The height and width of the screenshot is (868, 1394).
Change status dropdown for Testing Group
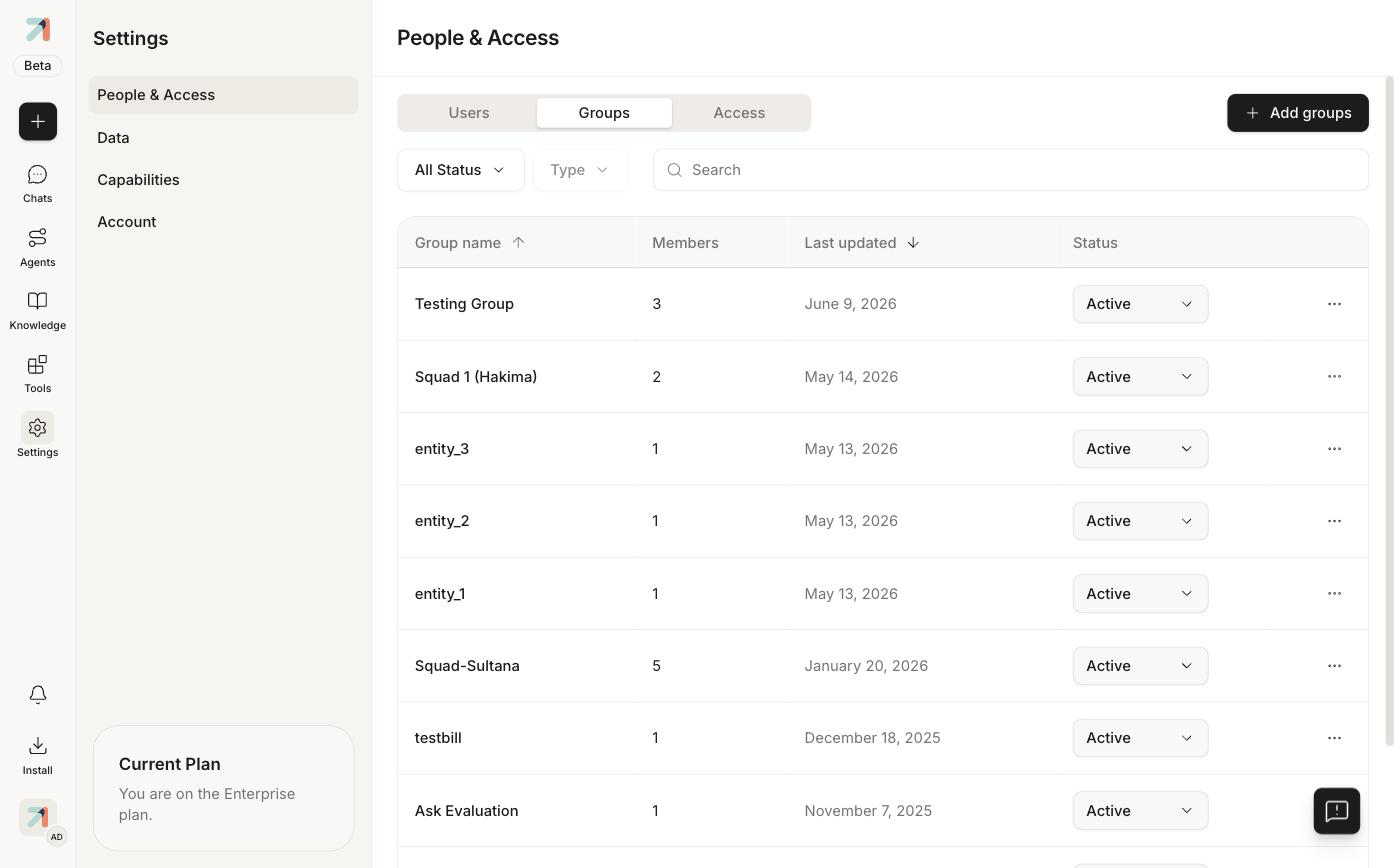pyautogui.click(x=1140, y=304)
